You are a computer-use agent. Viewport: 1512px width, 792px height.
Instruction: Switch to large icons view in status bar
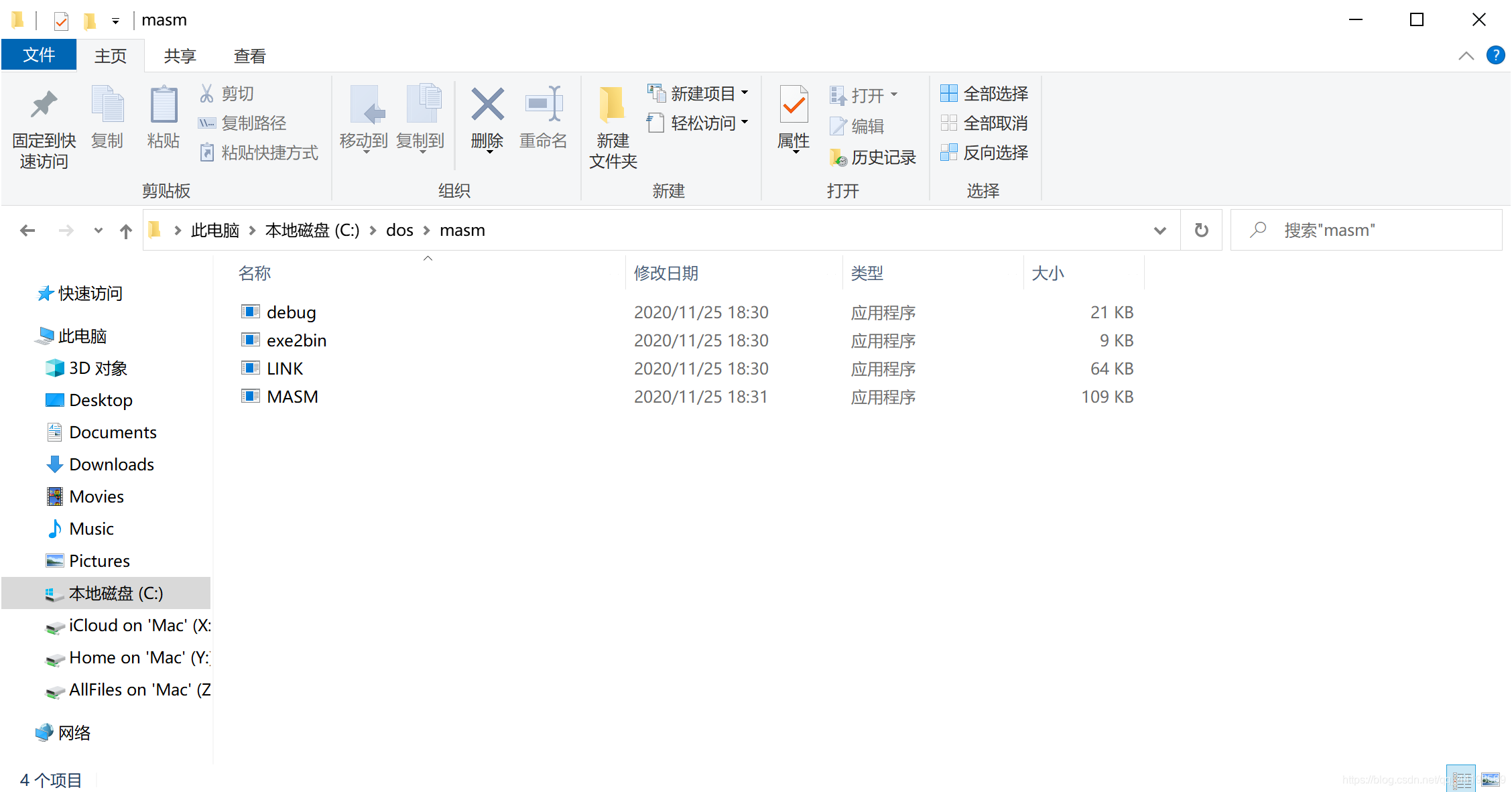(x=1491, y=778)
